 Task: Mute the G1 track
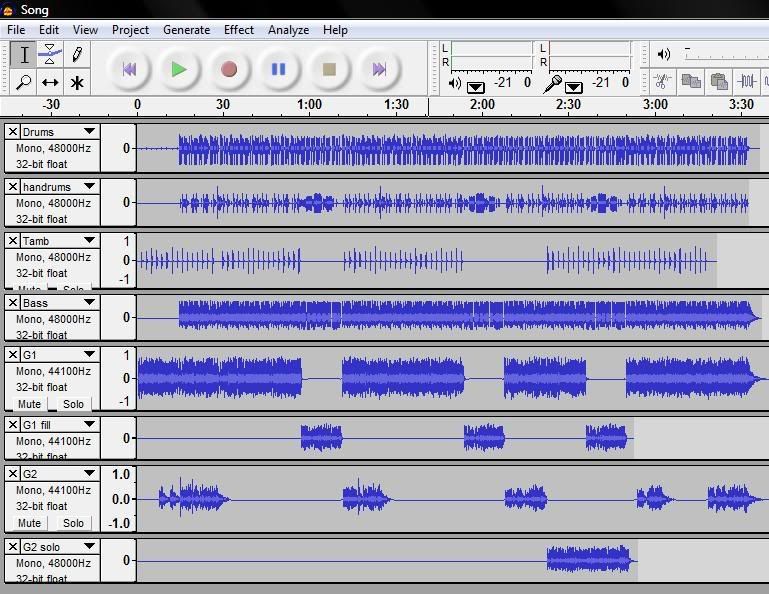click(x=29, y=404)
